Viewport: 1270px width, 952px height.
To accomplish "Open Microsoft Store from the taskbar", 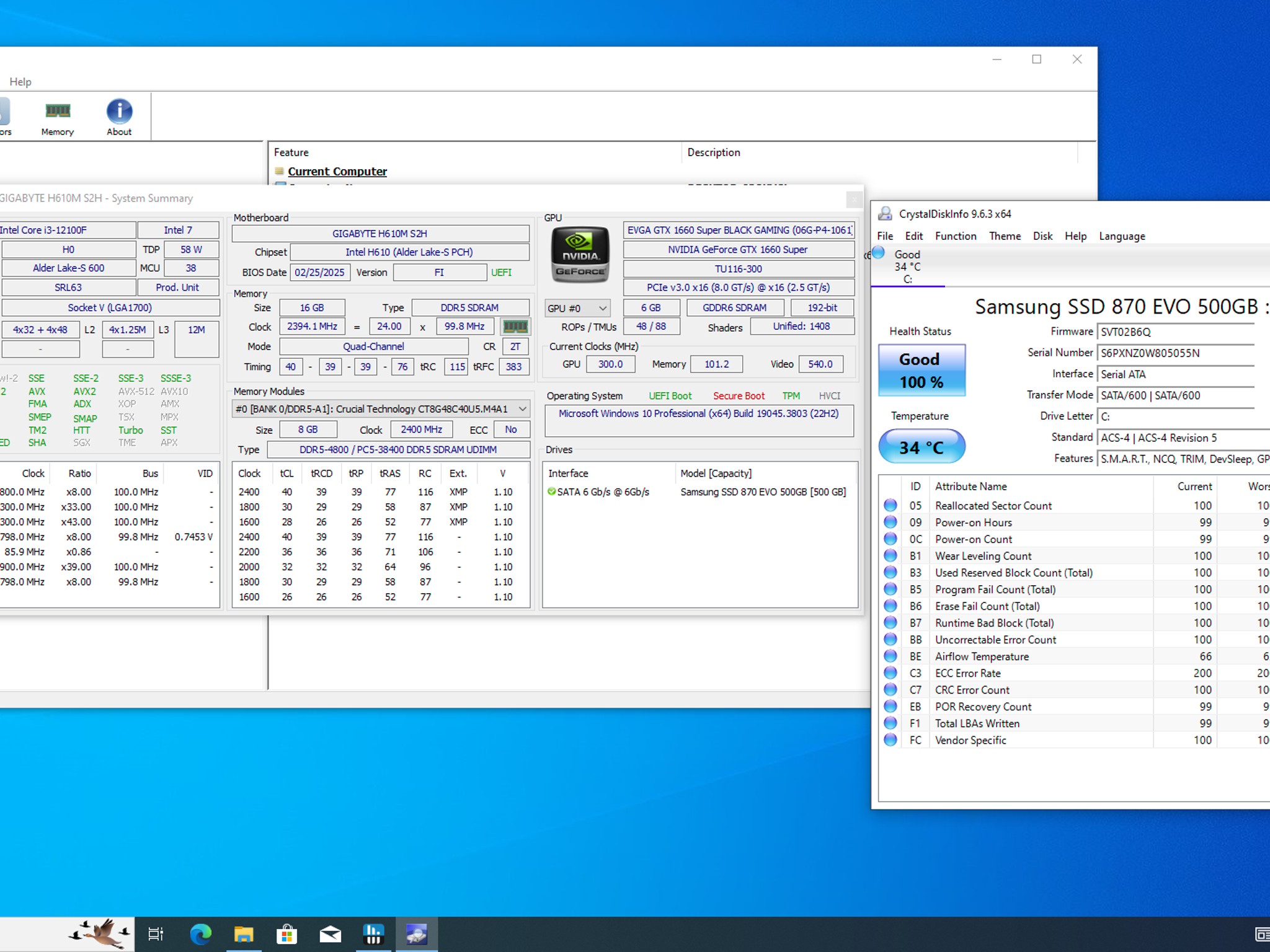I will [x=286, y=934].
